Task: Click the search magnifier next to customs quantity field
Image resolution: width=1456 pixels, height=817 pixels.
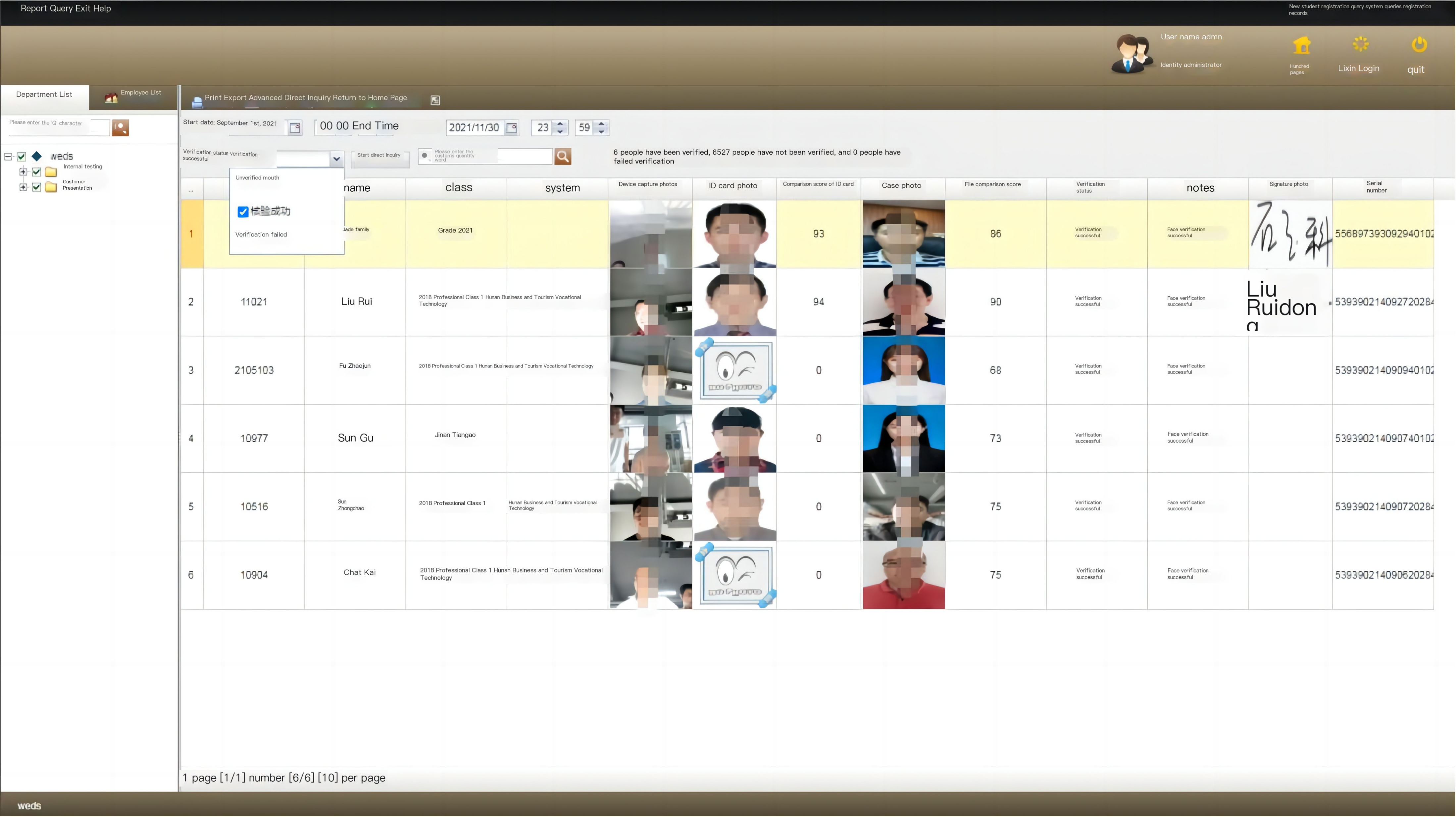Action: [x=562, y=156]
